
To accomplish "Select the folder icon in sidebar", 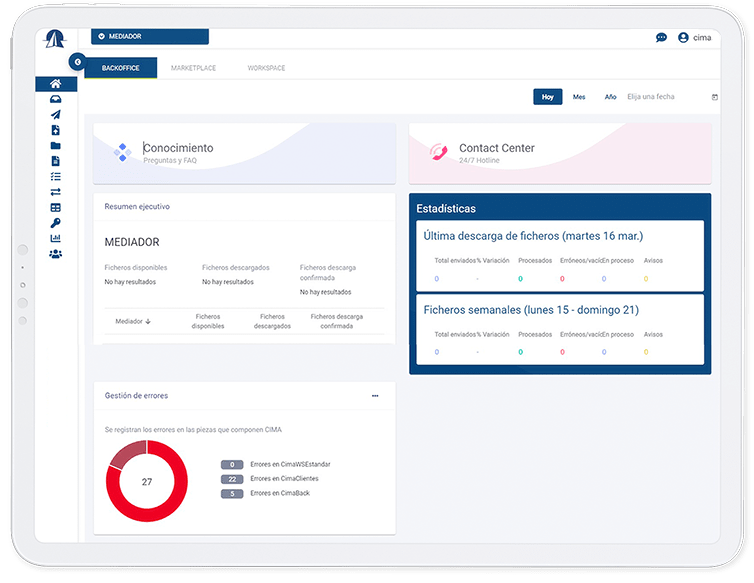I will click(56, 146).
